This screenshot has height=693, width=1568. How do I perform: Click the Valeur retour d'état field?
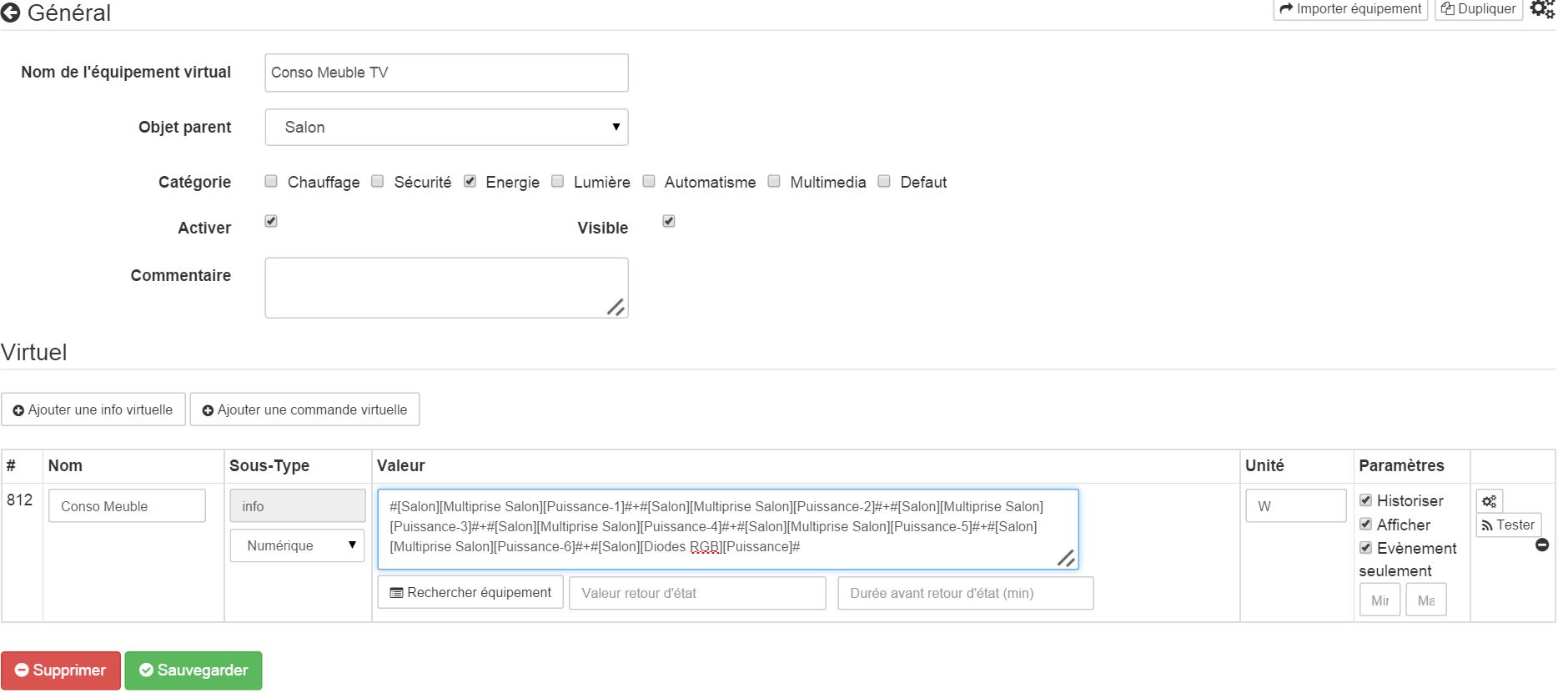pyautogui.click(x=697, y=593)
